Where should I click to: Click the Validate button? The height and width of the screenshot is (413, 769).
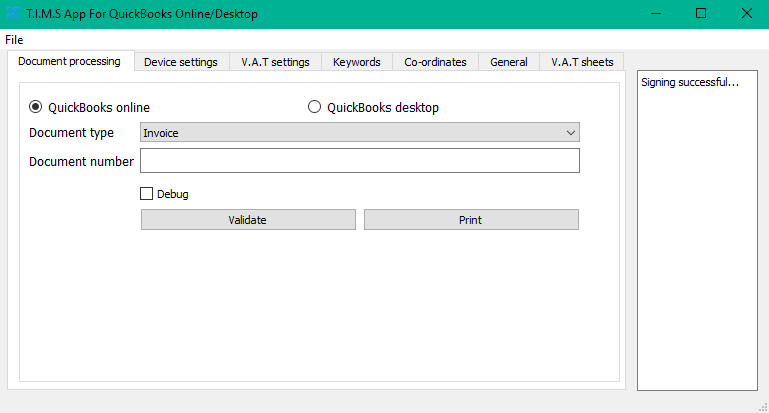click(248, 220)
